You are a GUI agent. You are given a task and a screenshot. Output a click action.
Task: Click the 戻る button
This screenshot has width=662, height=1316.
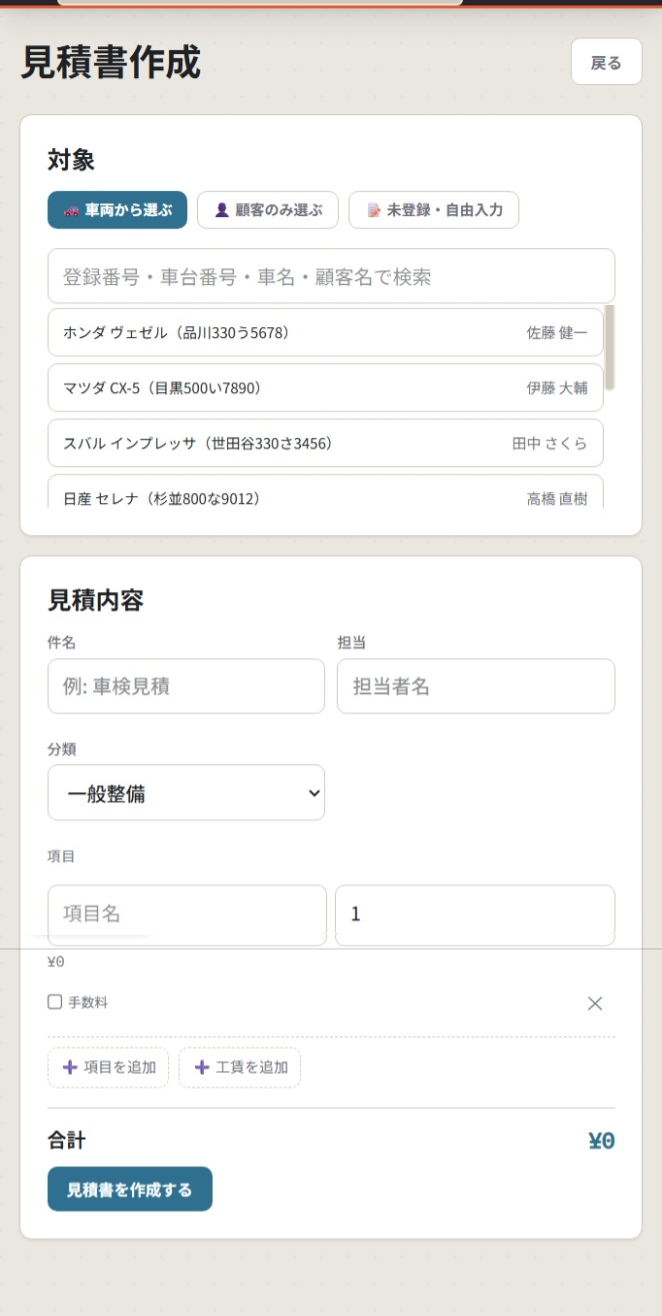pos(606,62)
